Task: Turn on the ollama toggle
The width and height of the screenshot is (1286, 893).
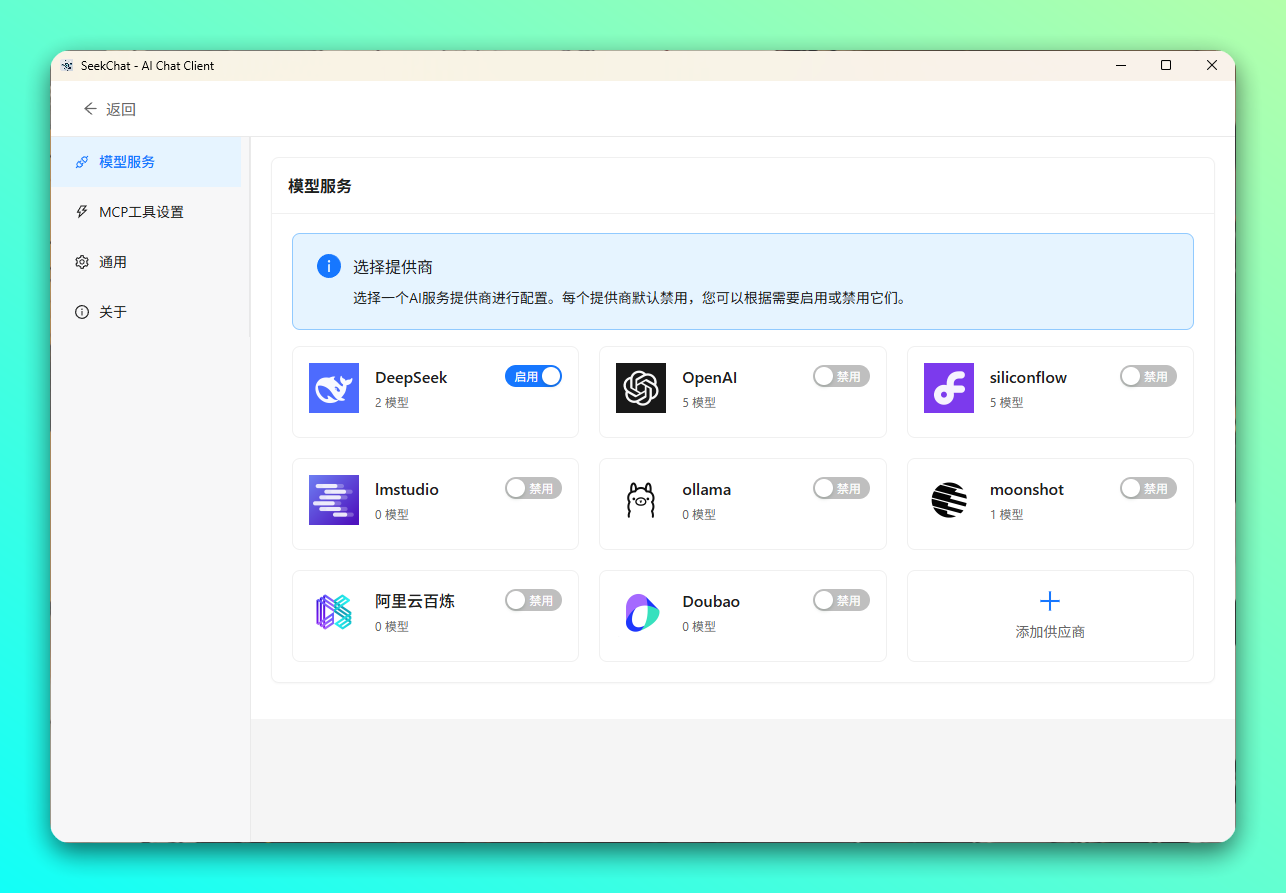Action: [x=841, y=488]
